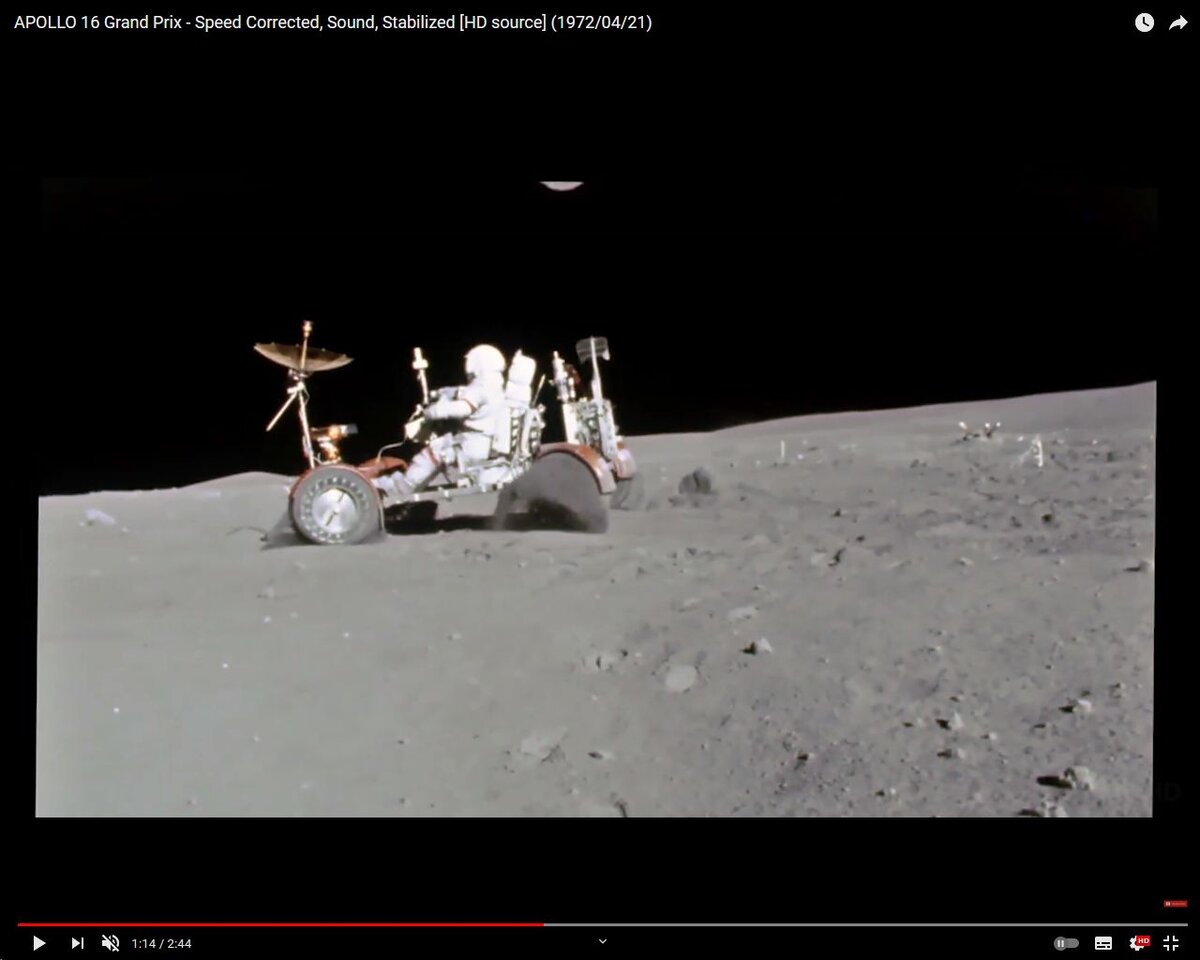This screenshot has width=1200, height=960.
Task: Add video to Watch Later
Action: 1144,23
